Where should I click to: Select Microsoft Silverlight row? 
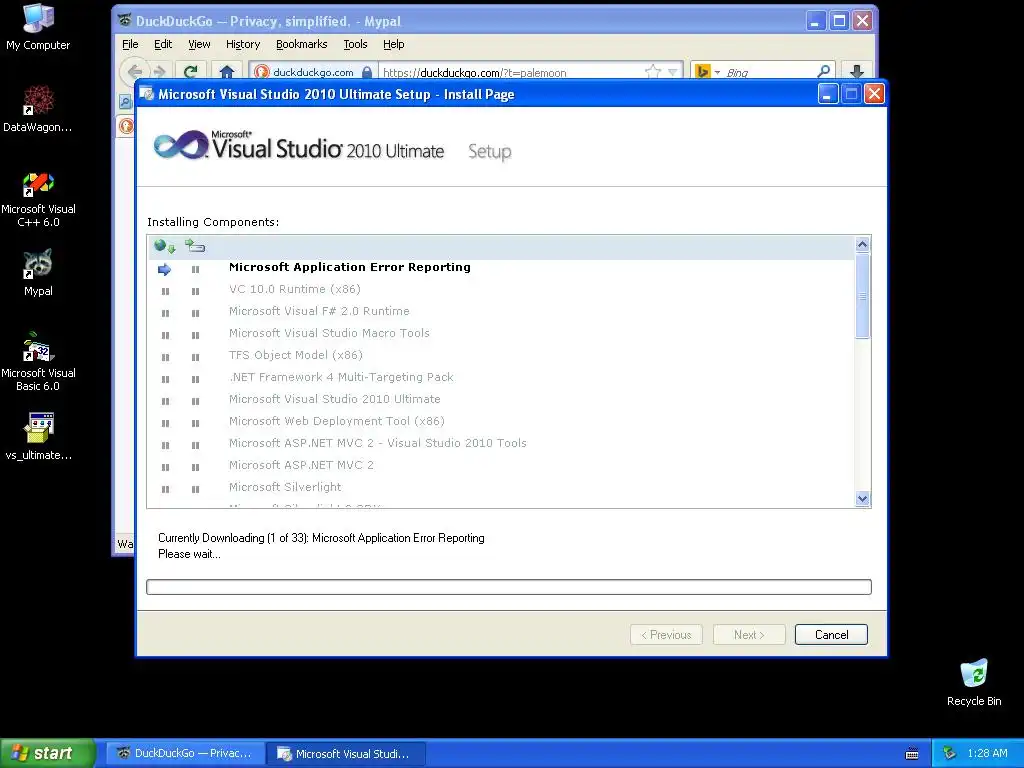pyautogui.click(x=501, y=487)
